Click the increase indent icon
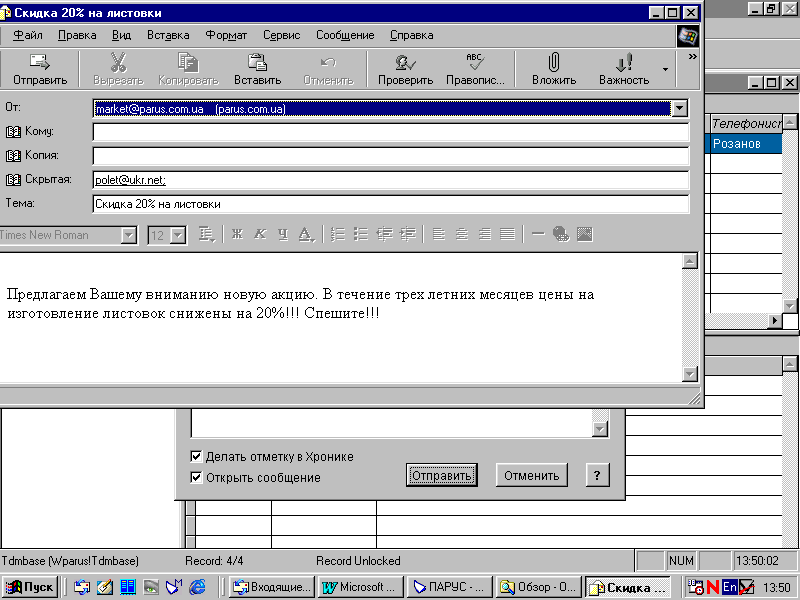The width and height of the screenshot is (800, 600). coord(408,234)
